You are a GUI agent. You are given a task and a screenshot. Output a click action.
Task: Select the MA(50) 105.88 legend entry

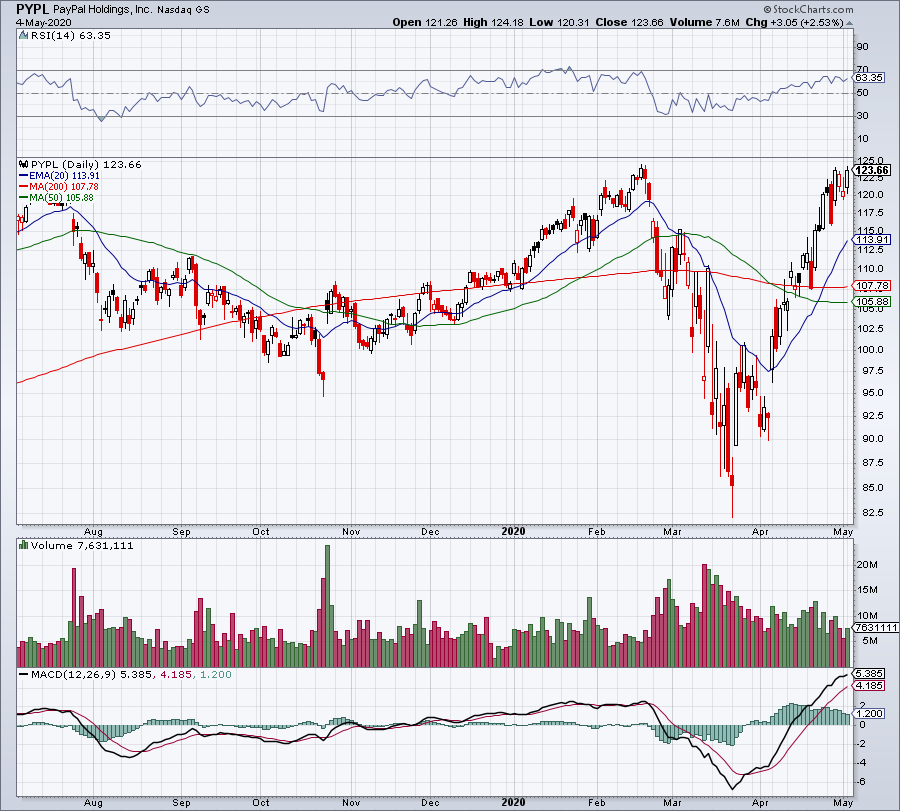tap(61, 197)
